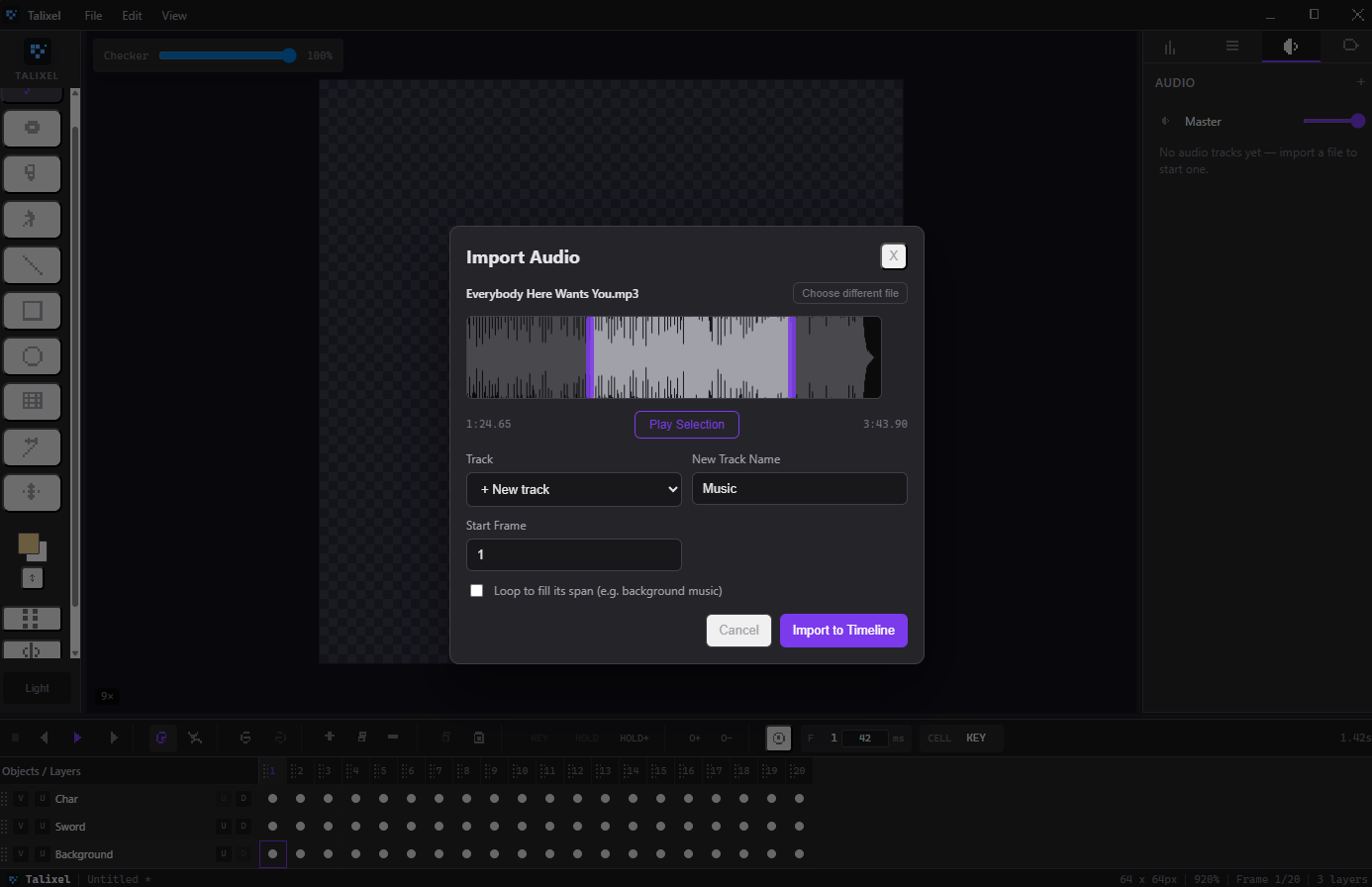The height and width of the screenshot is (887, 1372).
Task: Cancel the Import Audio dialog
Action: (x=738, y=631)
